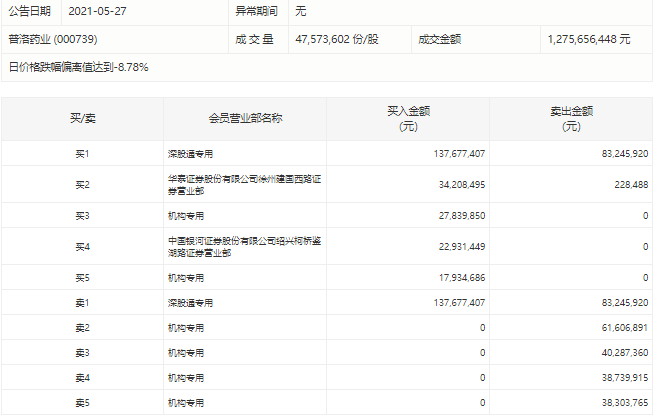660x417 pixels.
Task: Click the 异常期间 label cell
Action: click(x=254, y=13)
